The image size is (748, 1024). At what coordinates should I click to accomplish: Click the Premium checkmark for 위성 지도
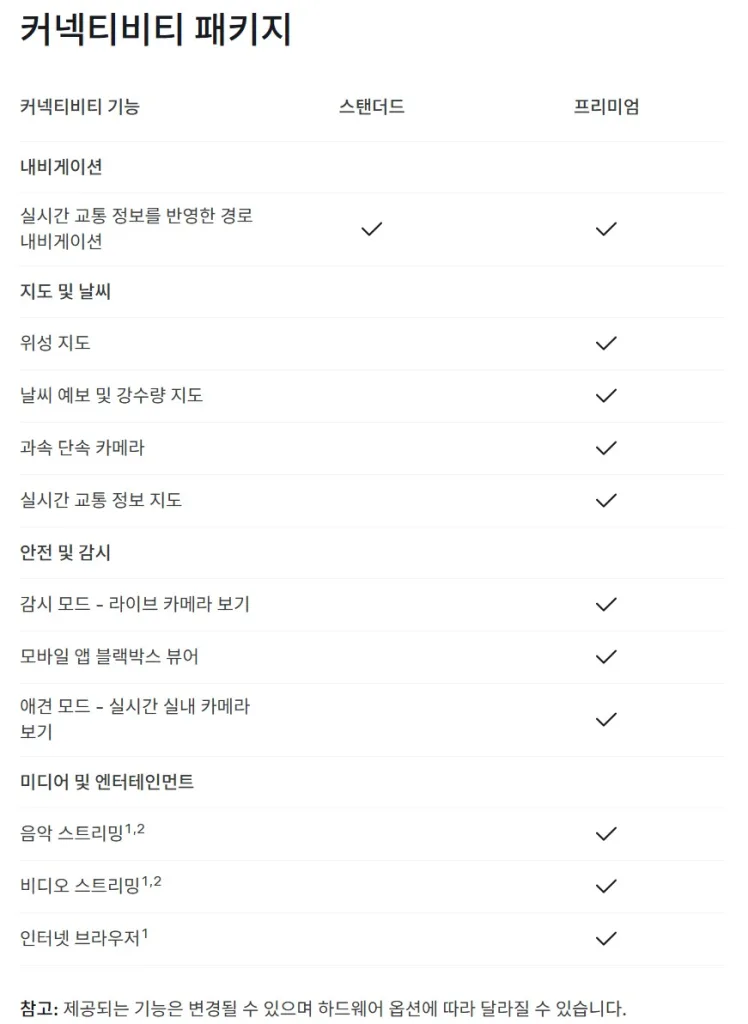[606, 343]
